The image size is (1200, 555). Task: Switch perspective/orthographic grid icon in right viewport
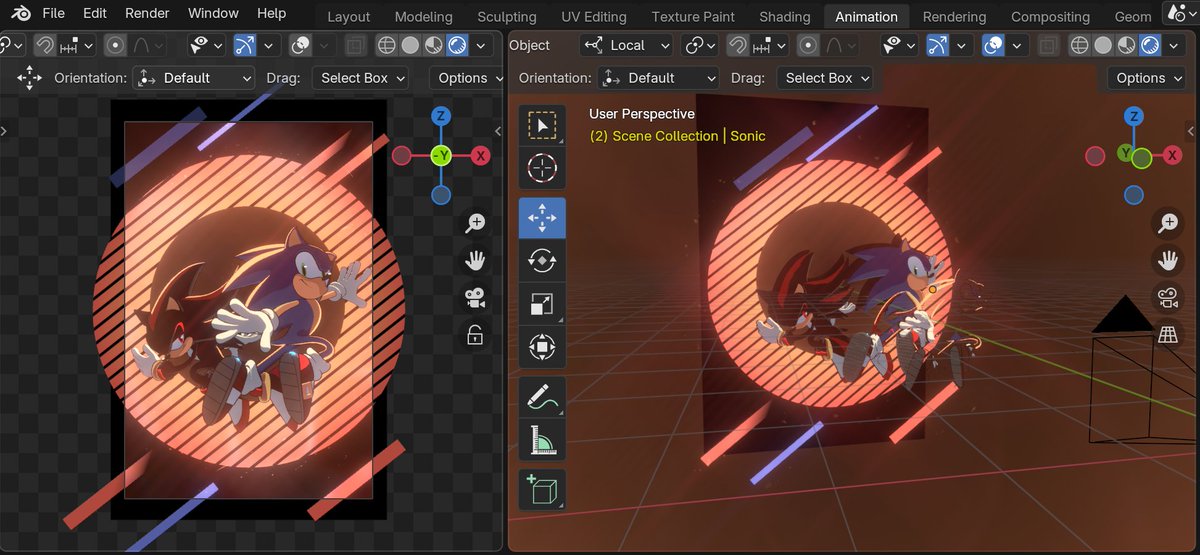(1167, 335)
